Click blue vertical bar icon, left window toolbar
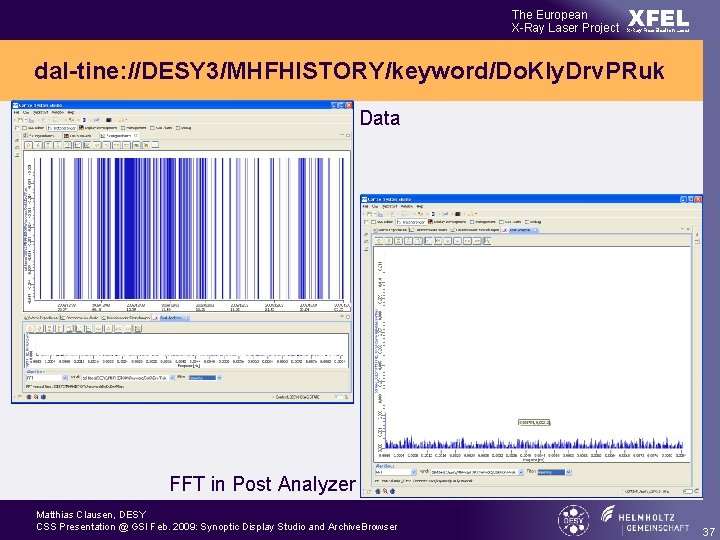The height and width of the screenshot is (540, 720). click(84, 120)
